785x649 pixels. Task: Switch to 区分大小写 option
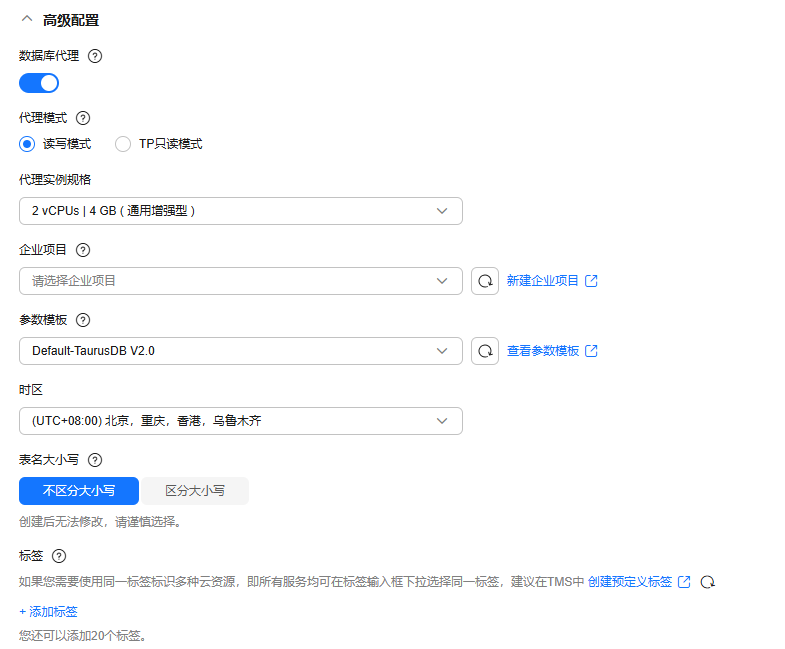tap(195, 491)
